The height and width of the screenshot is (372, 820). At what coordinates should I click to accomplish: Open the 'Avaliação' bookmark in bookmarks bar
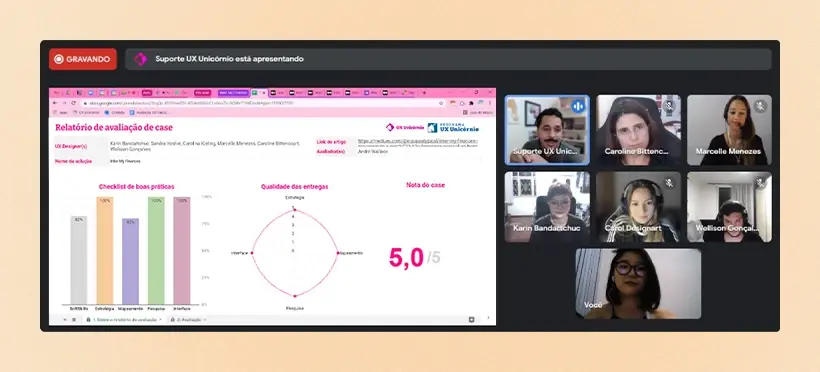[149, 112]
